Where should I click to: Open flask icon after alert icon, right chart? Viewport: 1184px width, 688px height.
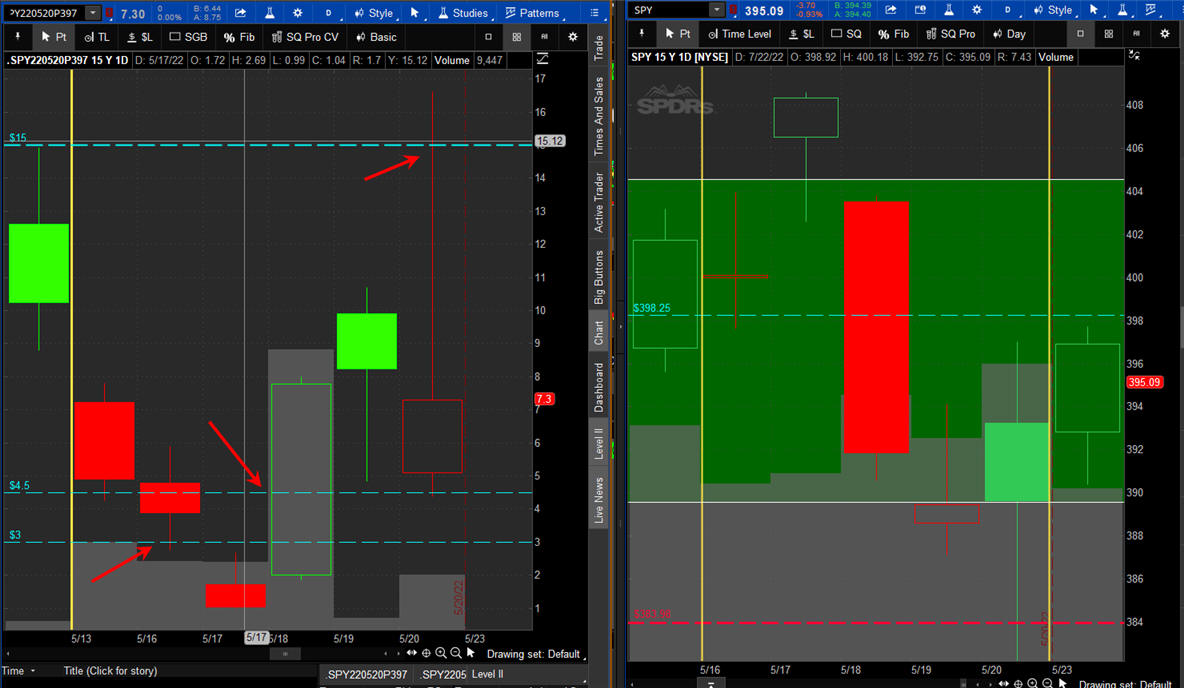tap(948, 10)
